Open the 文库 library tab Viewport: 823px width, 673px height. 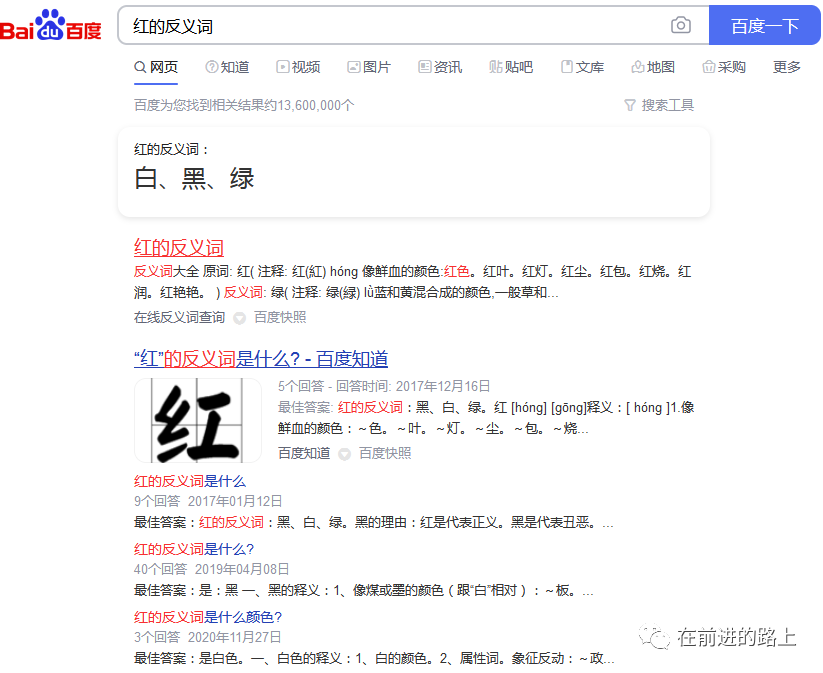pos(582,67)
